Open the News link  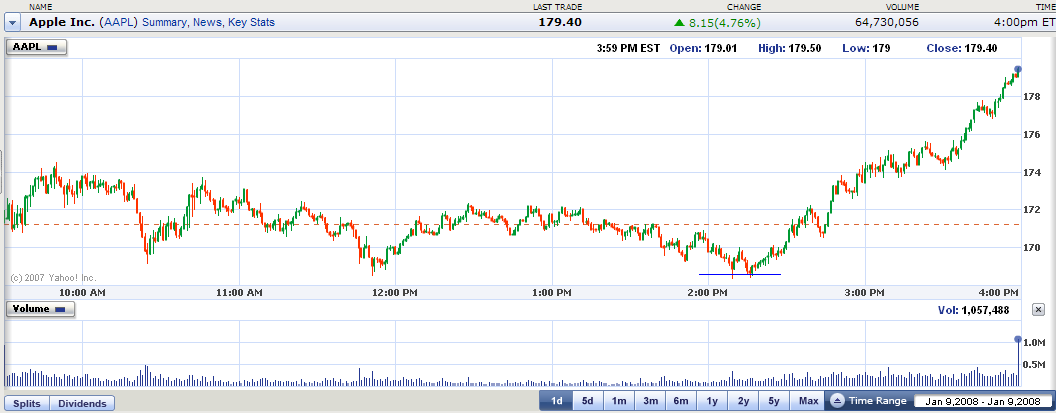[x=207, y=22]
